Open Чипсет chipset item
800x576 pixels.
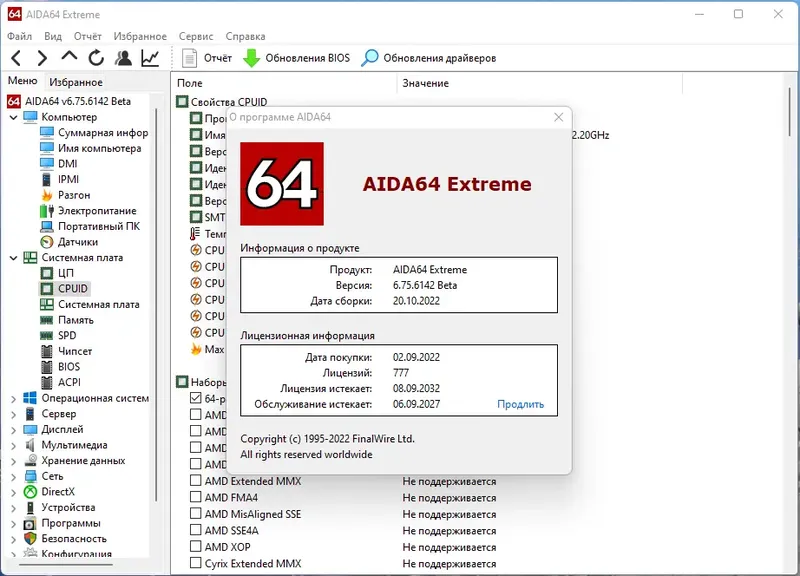[66, 351]
